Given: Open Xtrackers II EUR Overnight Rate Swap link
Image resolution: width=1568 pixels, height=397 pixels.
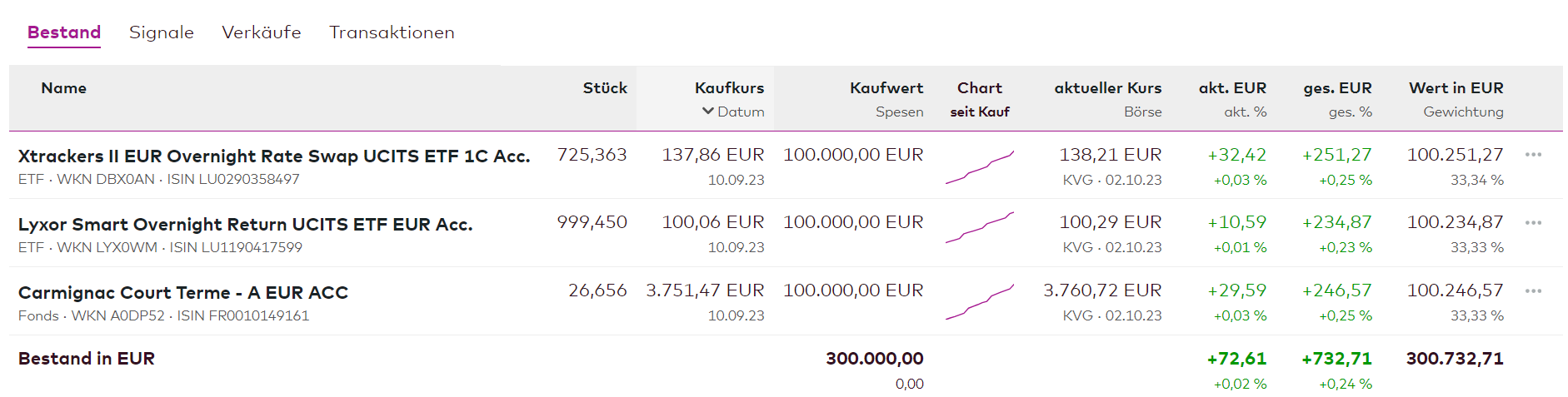Looking at the screenshot, I should (x=274, y=156).
